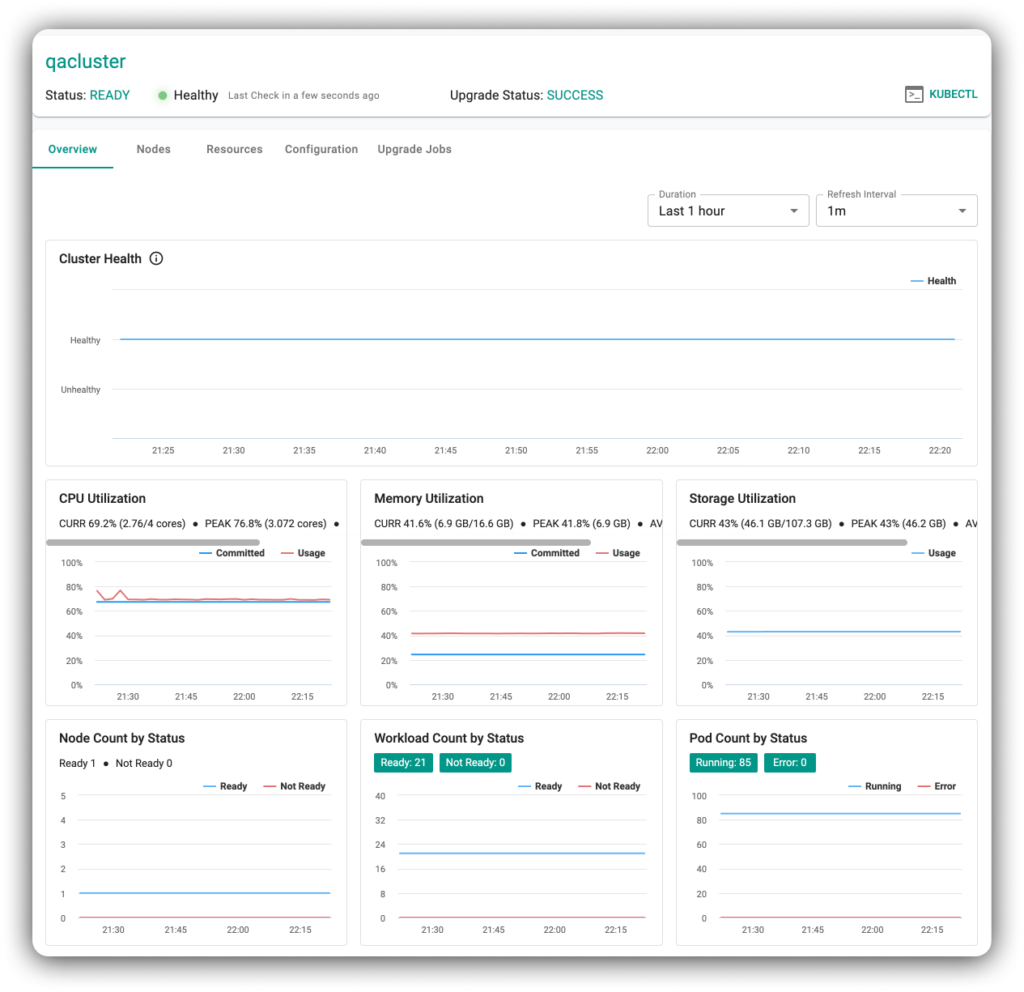
Task: Toggle Not Ready series in Node Count legend
Action: (x=294, y=787)
